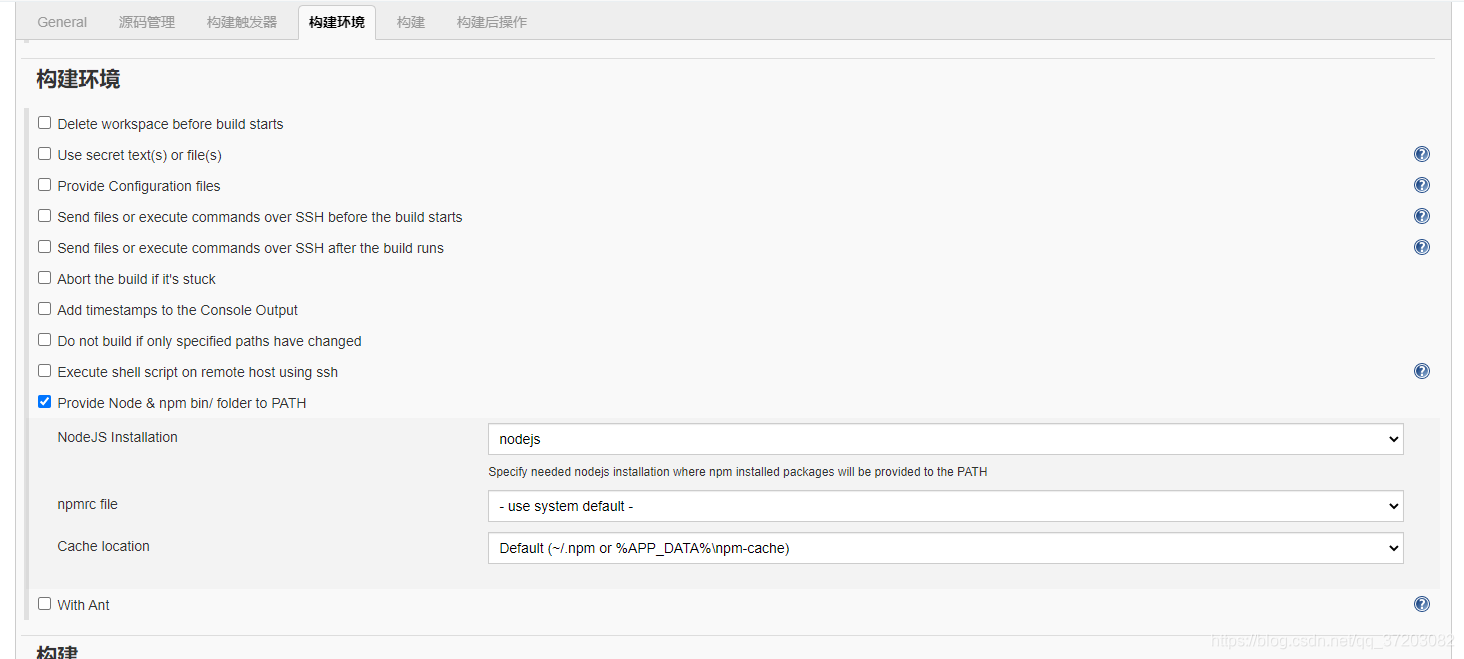1464x659 pixels.
Task: Open the 构建后操作 tab
Action: pyautogui.click(x=491, y=21)
